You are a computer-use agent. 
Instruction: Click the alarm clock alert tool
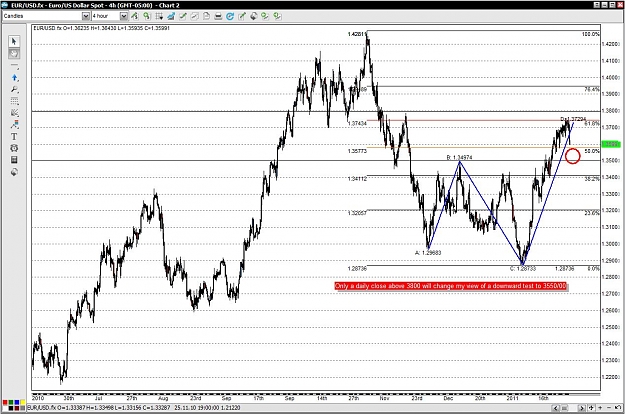[14, 148]
